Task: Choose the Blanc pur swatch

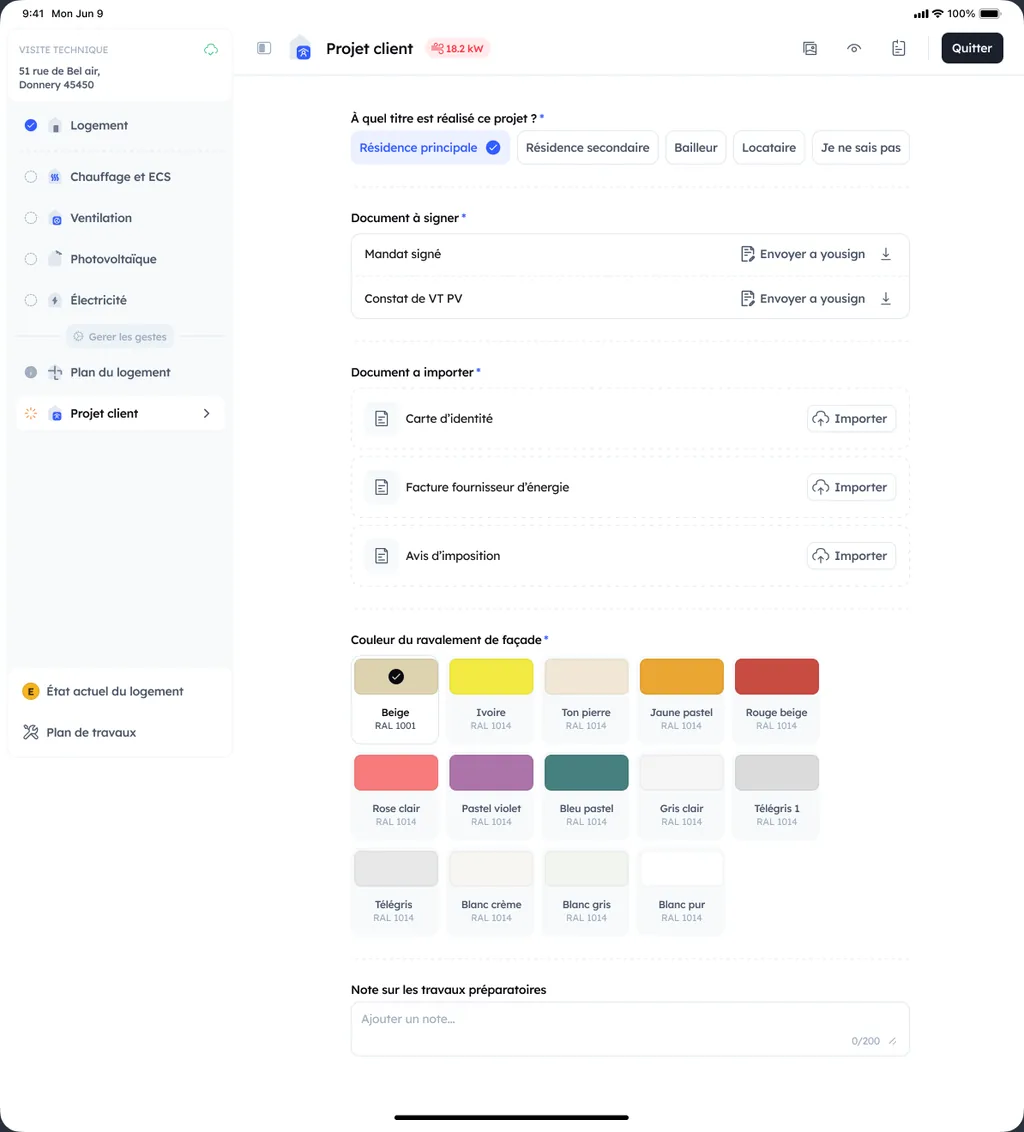Action: pyautogui.click(x=681, y=891)
